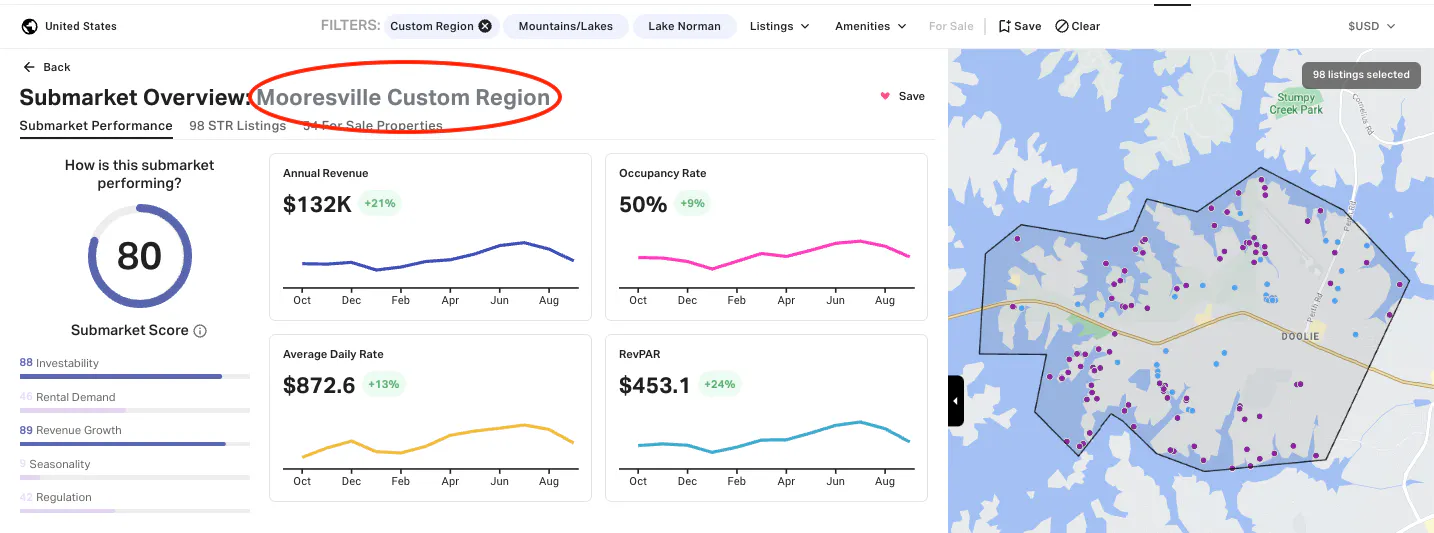Clear all filters with the Clear icon

[x=1062, y=26]
